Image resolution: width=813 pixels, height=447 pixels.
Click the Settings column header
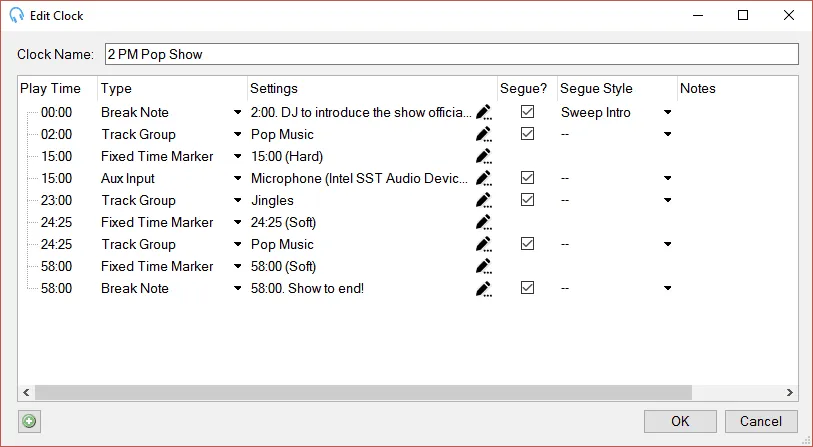pyautogui.click(x=372, y=89)
